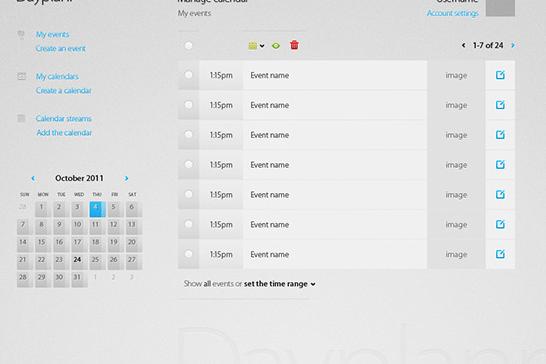Open the seventh event's image placeholder
This screenshot has width=546, height=364.
point(456,254)
